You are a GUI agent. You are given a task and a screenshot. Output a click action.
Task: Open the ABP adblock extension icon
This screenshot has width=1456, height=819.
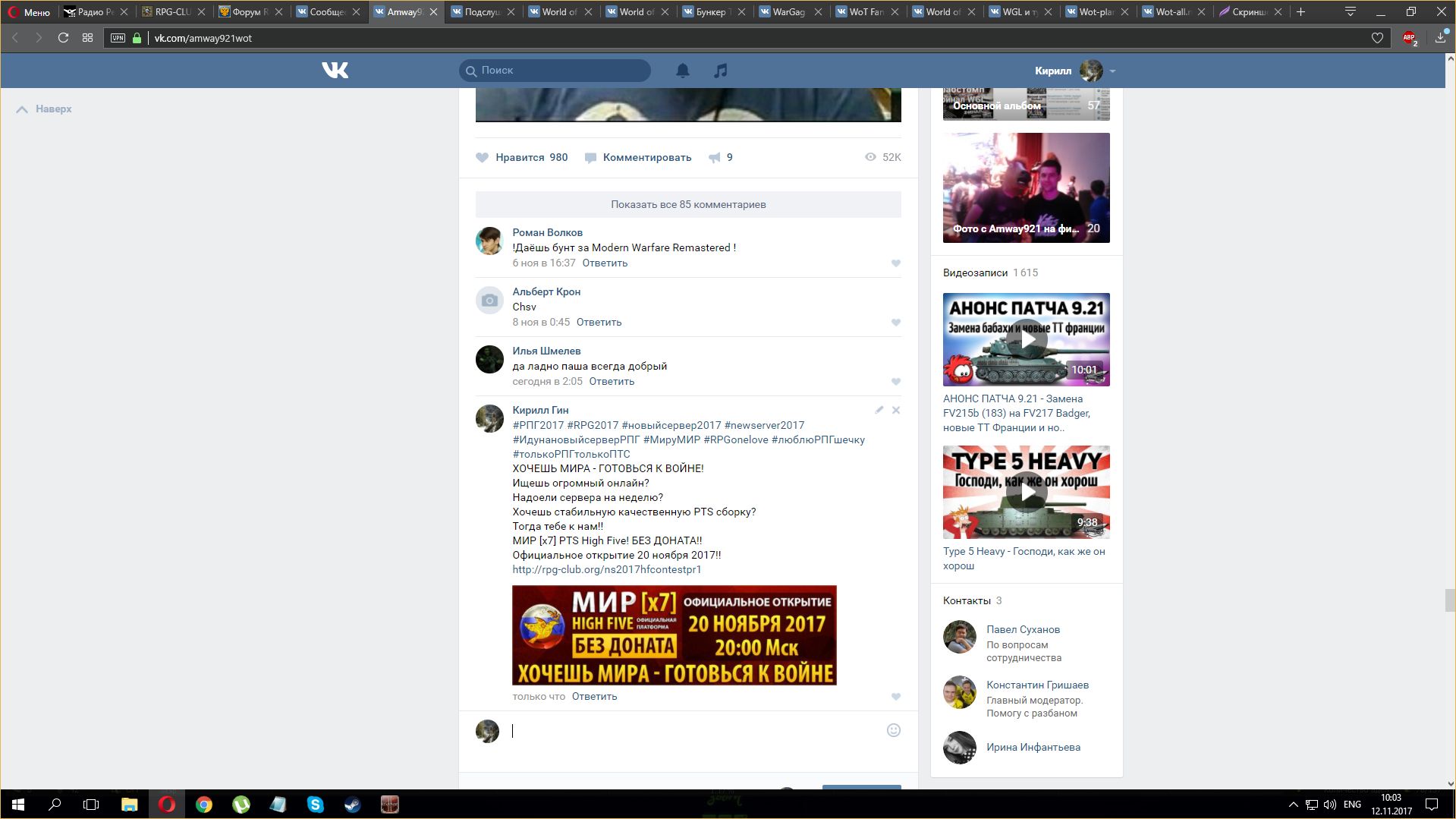point(1410,38)
